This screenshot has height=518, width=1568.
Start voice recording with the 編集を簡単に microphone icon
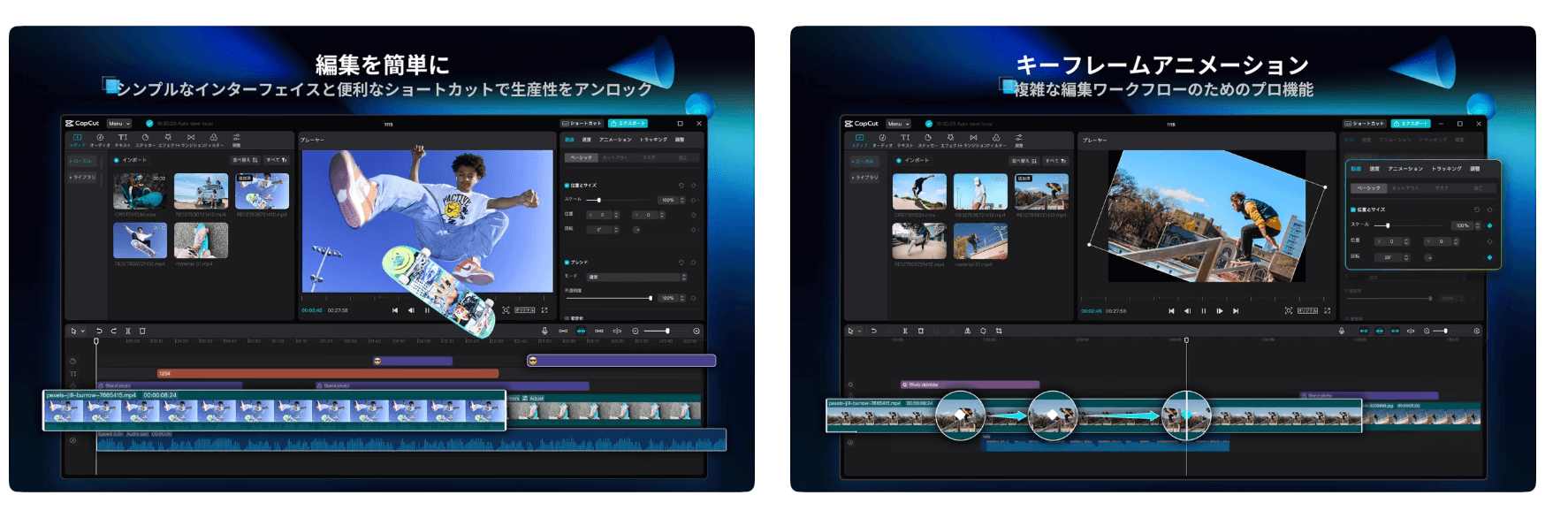[544, 331]
